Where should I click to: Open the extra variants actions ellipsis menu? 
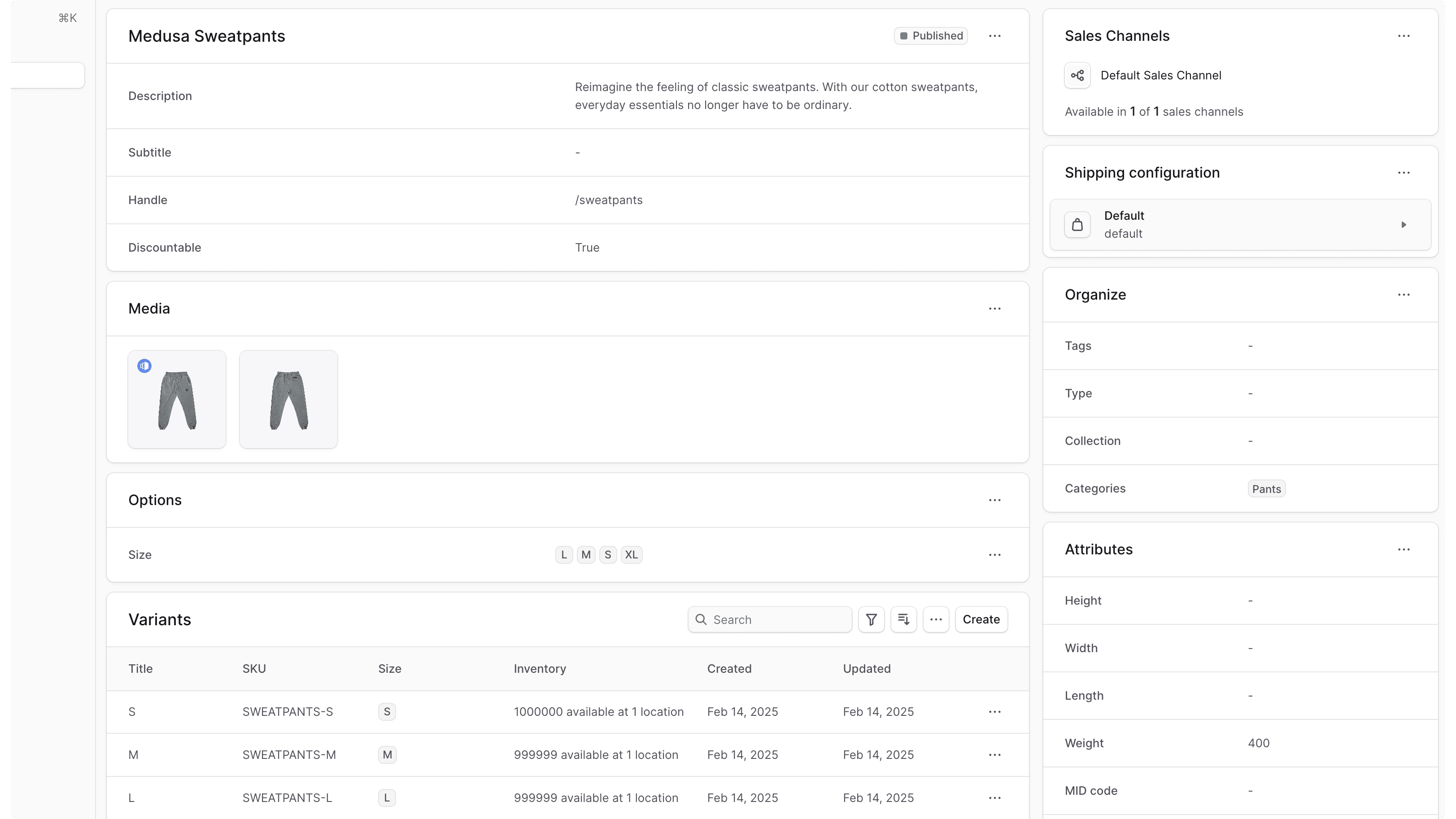coord(936,619)
